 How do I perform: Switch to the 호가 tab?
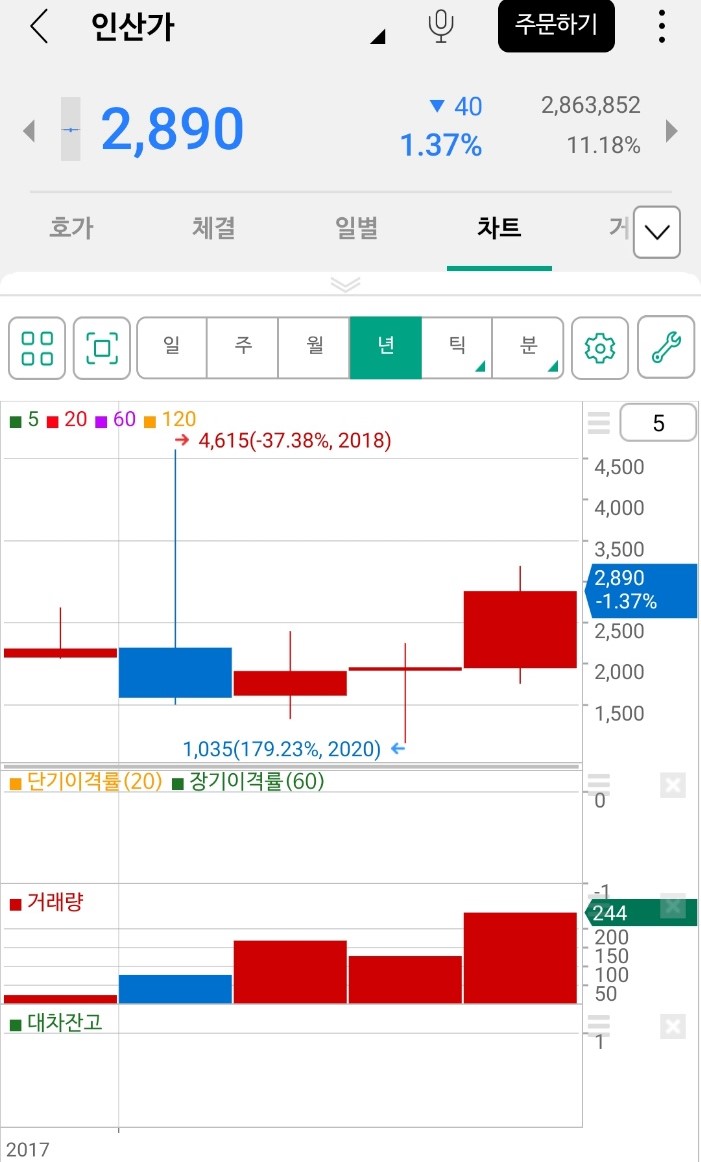pos(71,228)
